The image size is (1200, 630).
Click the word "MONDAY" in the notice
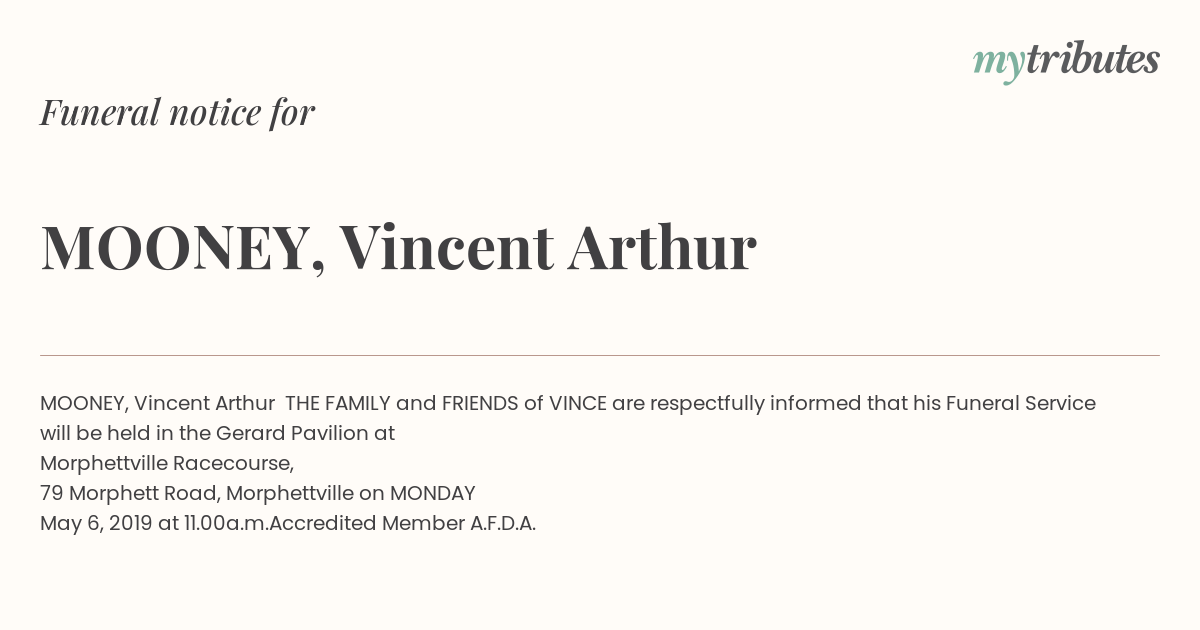pos(432,494)
